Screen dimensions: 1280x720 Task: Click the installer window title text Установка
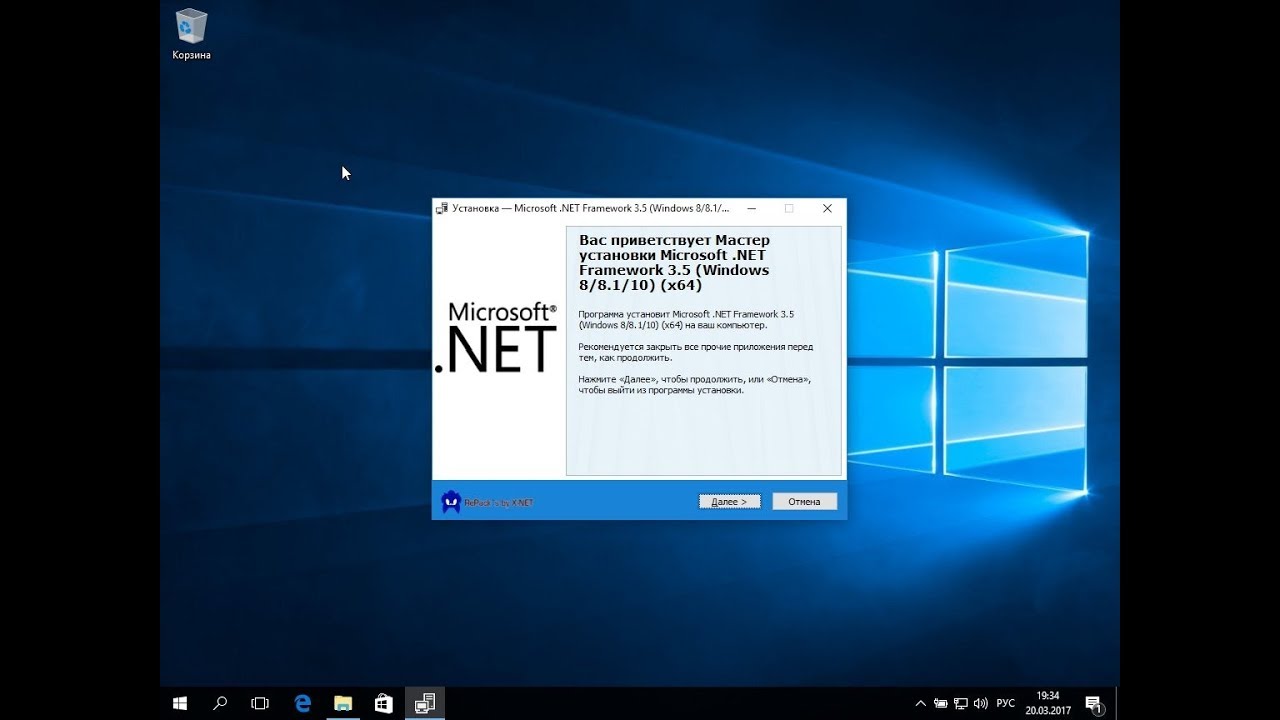pos(475,208)
